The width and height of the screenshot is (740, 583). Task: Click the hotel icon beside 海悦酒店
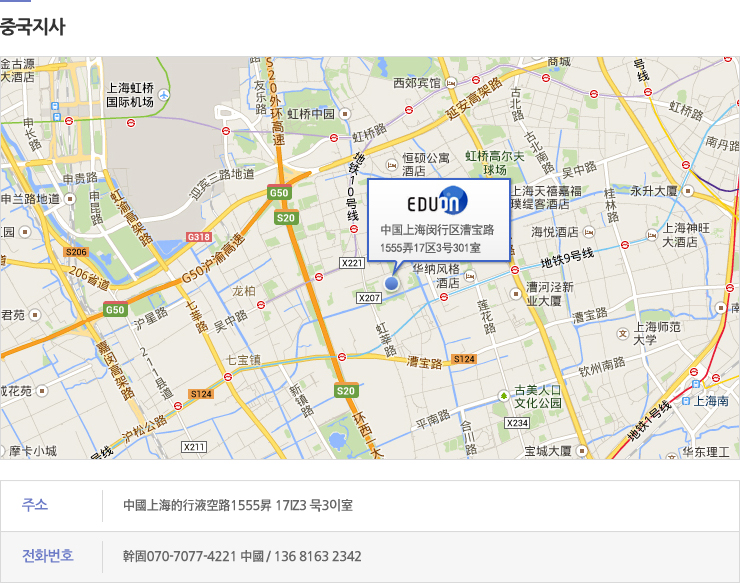(589, 232)
